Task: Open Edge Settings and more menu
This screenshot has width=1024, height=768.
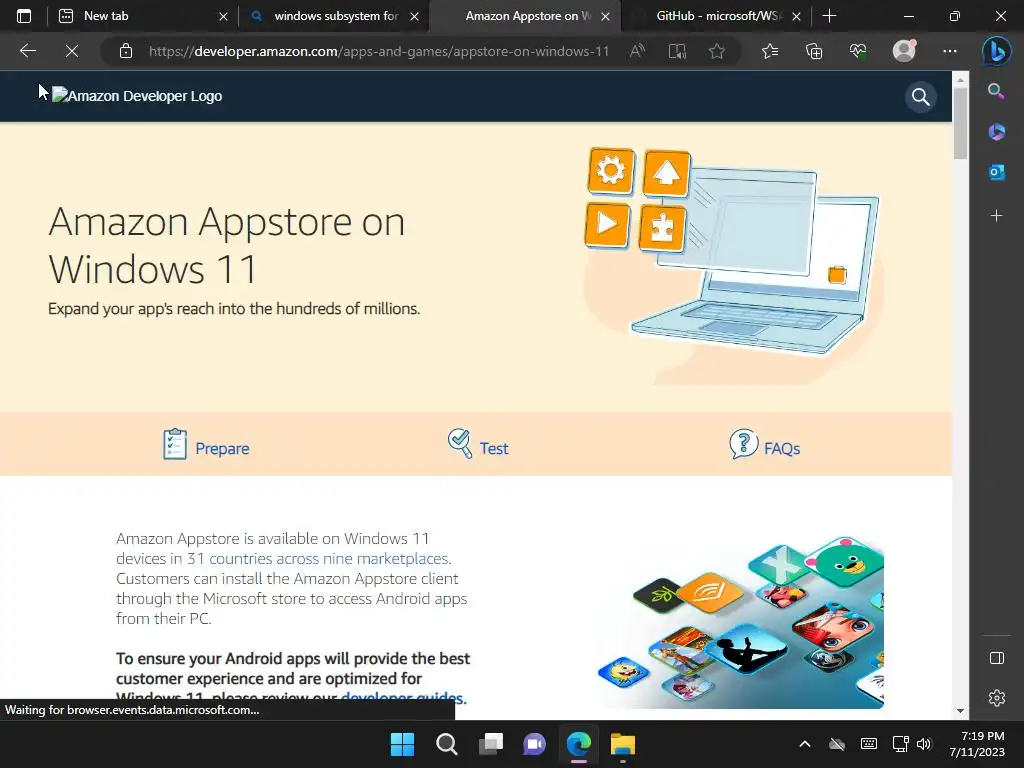Action: tap(950, 51)
